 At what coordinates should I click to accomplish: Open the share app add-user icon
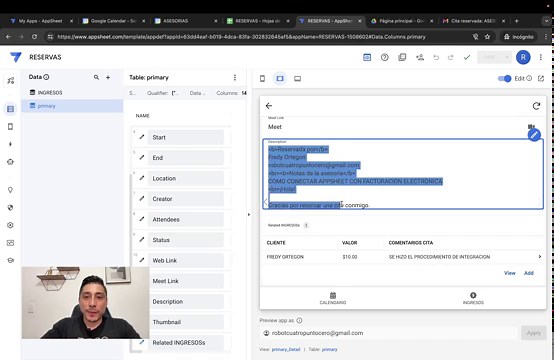click(x=420, y=57)
